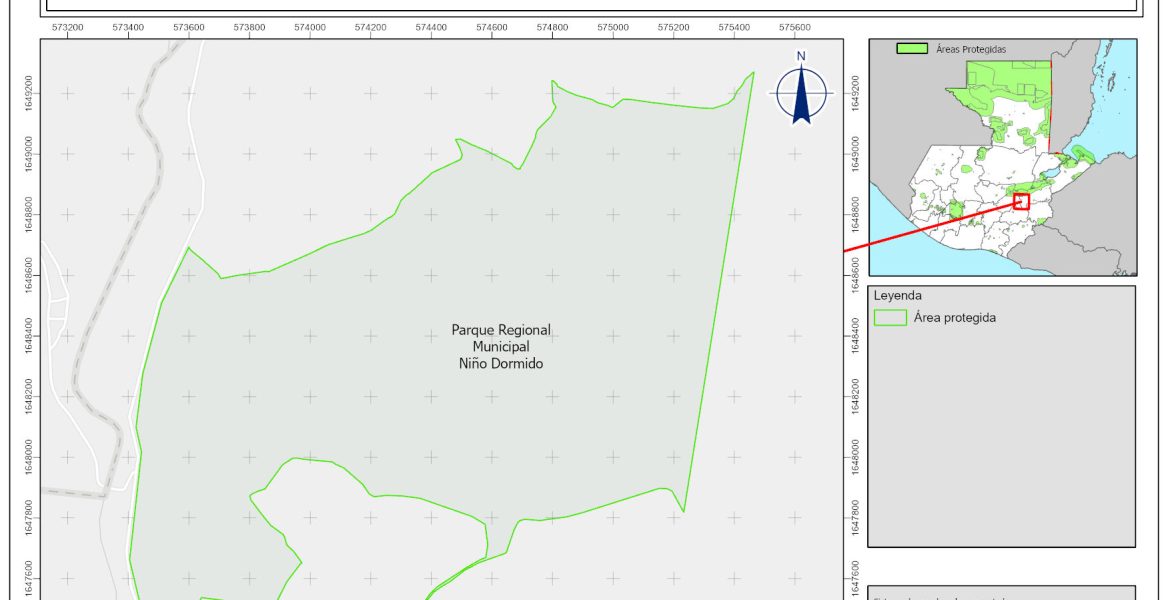Click the Área protegida legend label text

click(x=955, y=318)
